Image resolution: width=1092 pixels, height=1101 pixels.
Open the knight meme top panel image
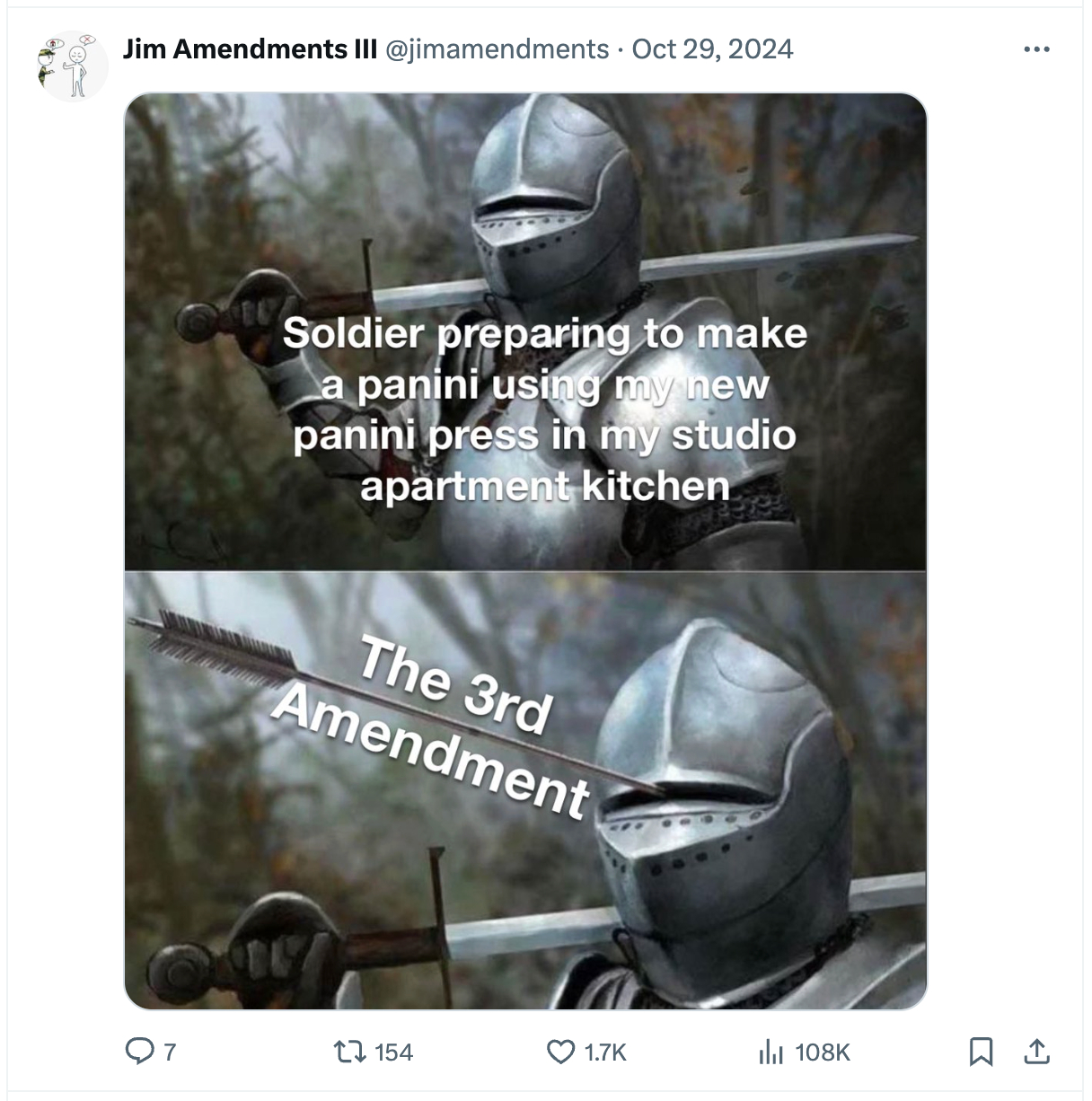coord(525,331)
